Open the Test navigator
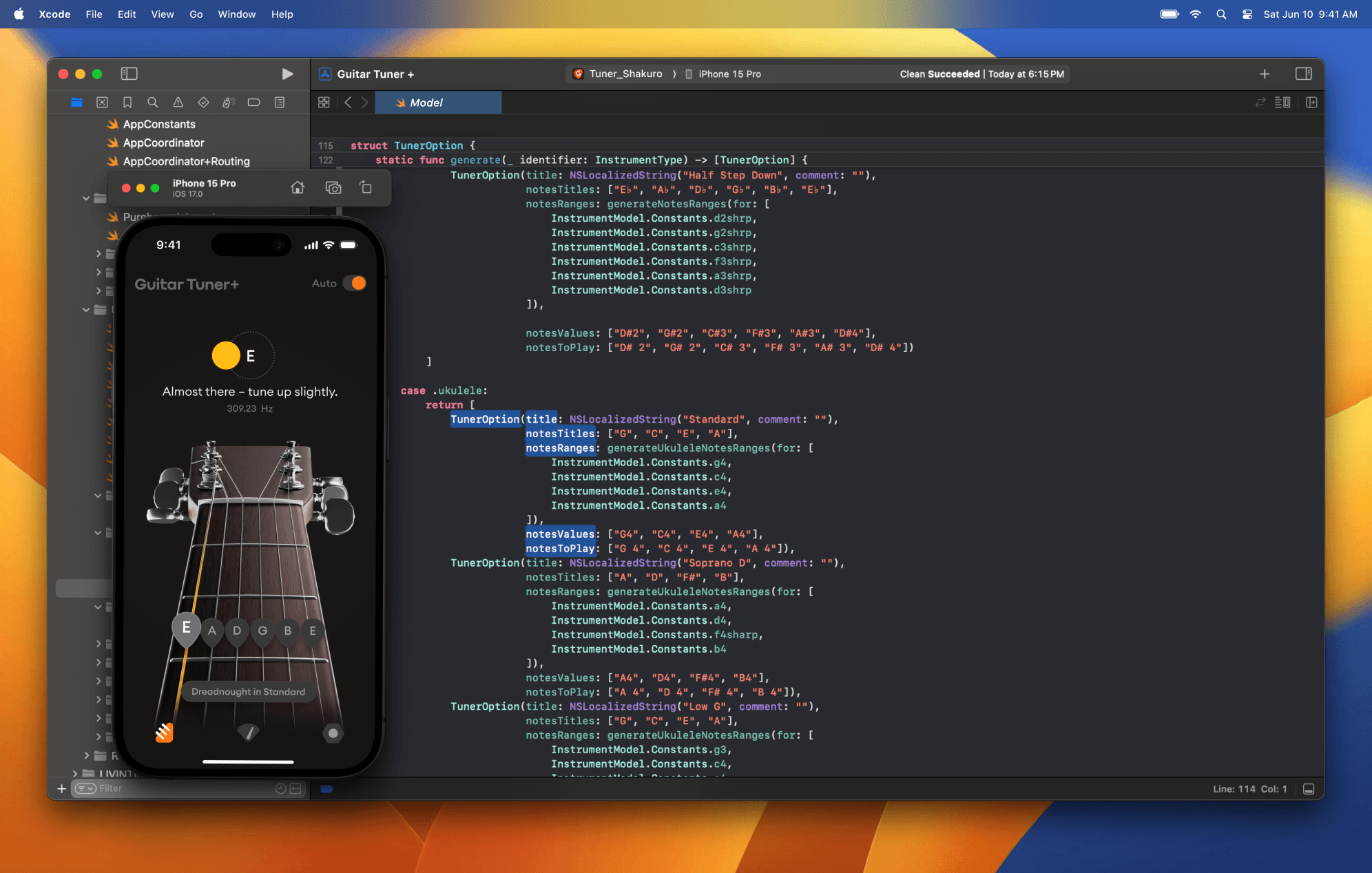1372x873 pixels. (x=203, y=102)
